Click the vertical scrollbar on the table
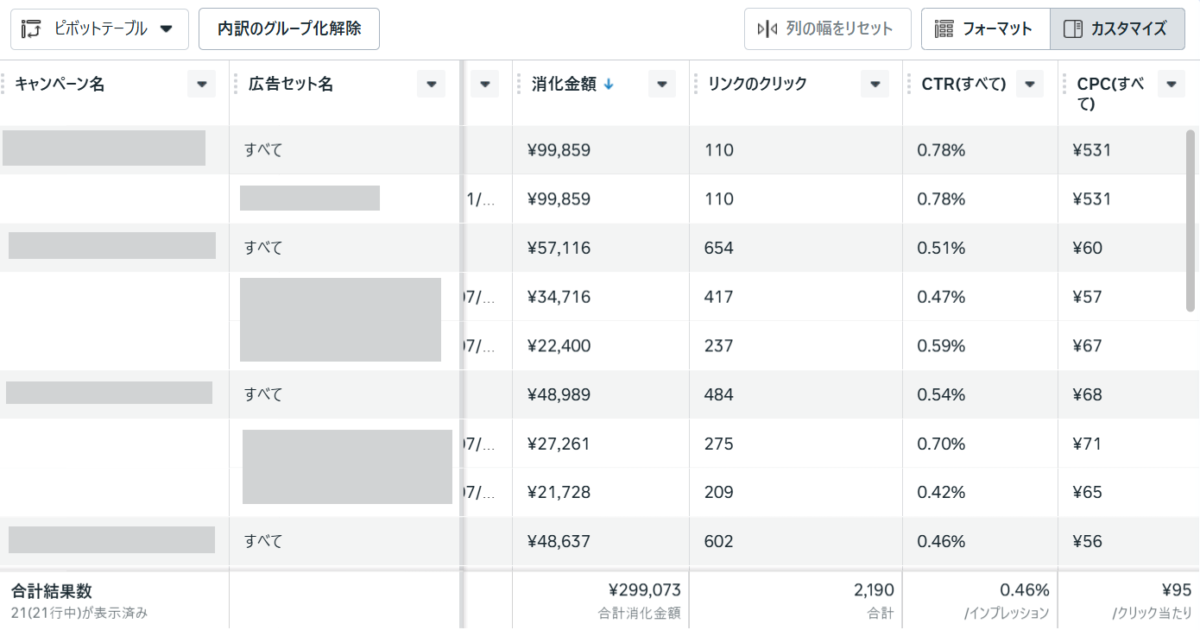 [1190, 220]
